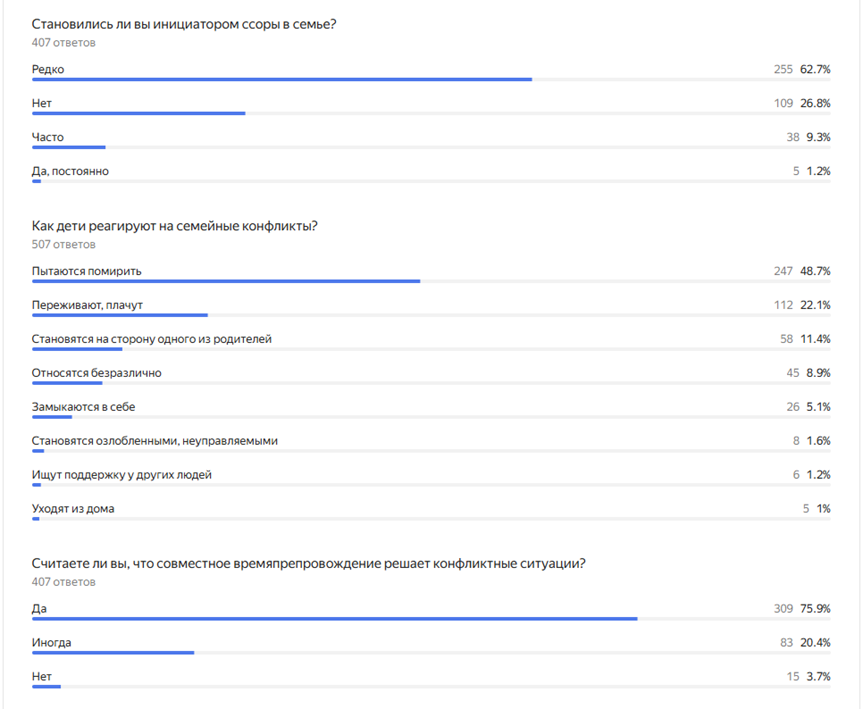Select the 'Часто' answer row

click(x=431, y=140)
